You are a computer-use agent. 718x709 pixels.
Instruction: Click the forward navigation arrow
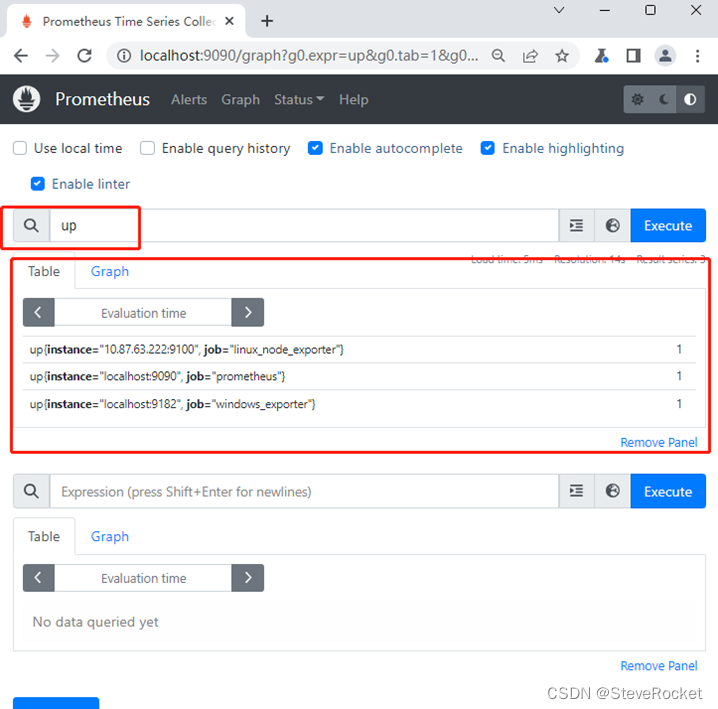click(53, 56)
